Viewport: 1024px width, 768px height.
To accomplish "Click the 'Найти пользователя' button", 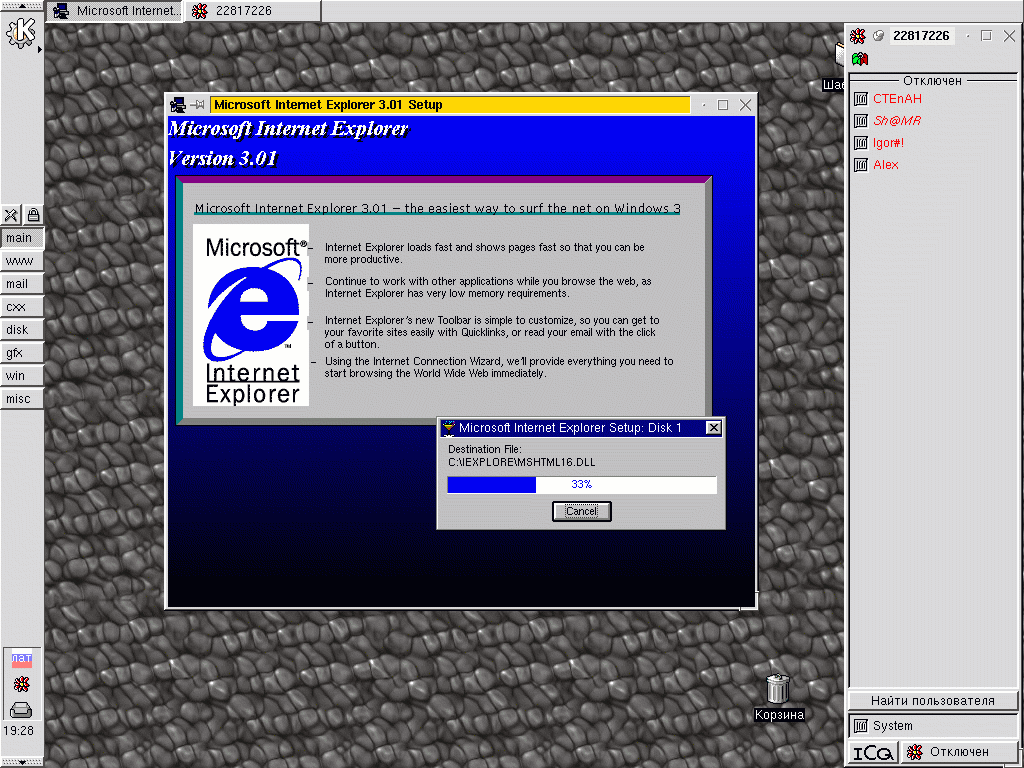I will click(933, 701).
